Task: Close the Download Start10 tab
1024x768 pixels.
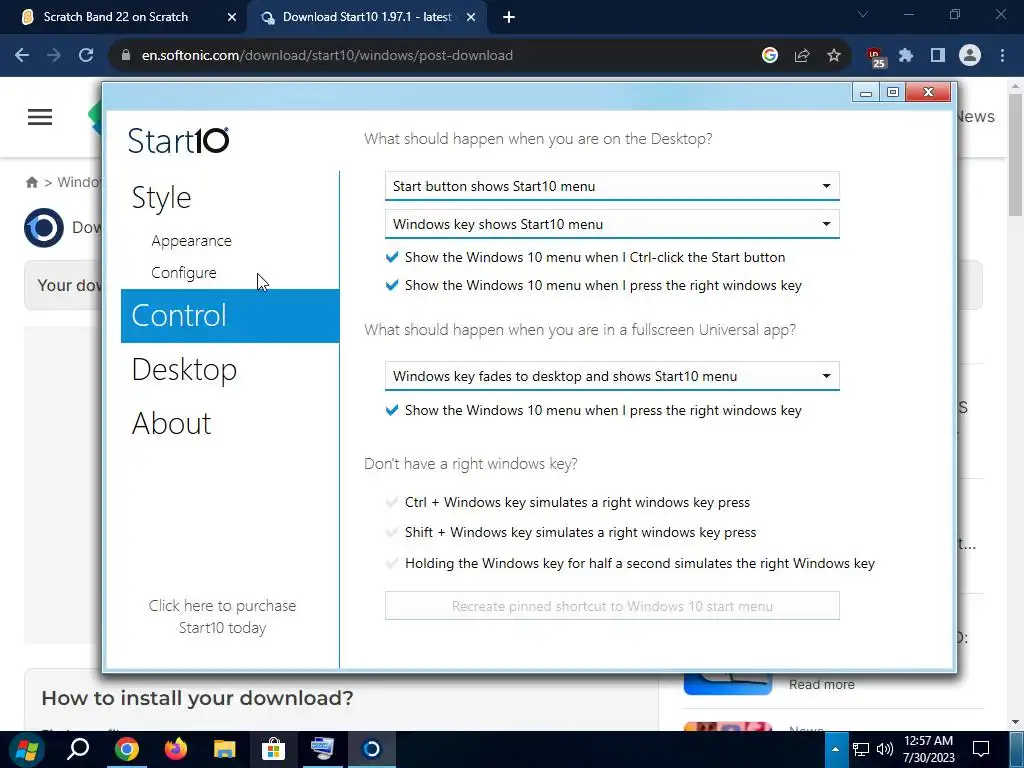Action: tap(471, 17)
